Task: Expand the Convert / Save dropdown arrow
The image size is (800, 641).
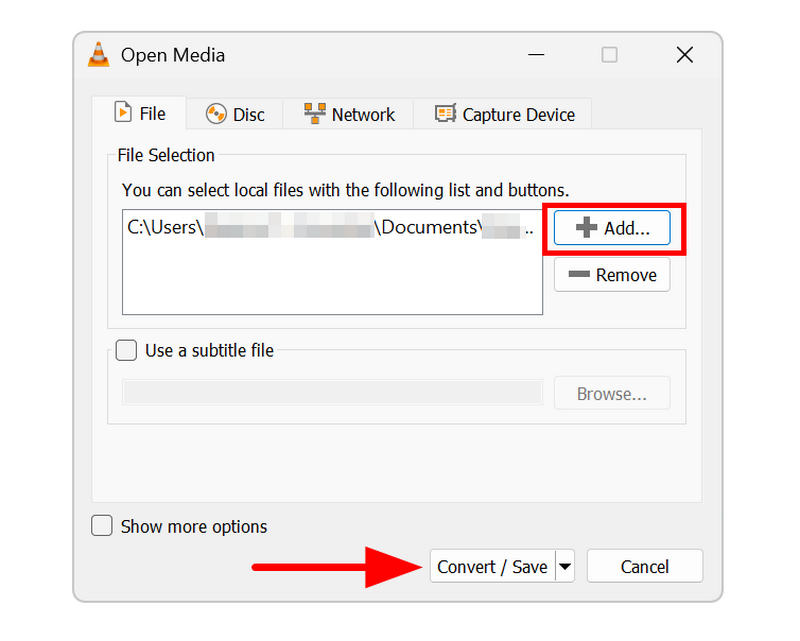Action: (565, 566)
